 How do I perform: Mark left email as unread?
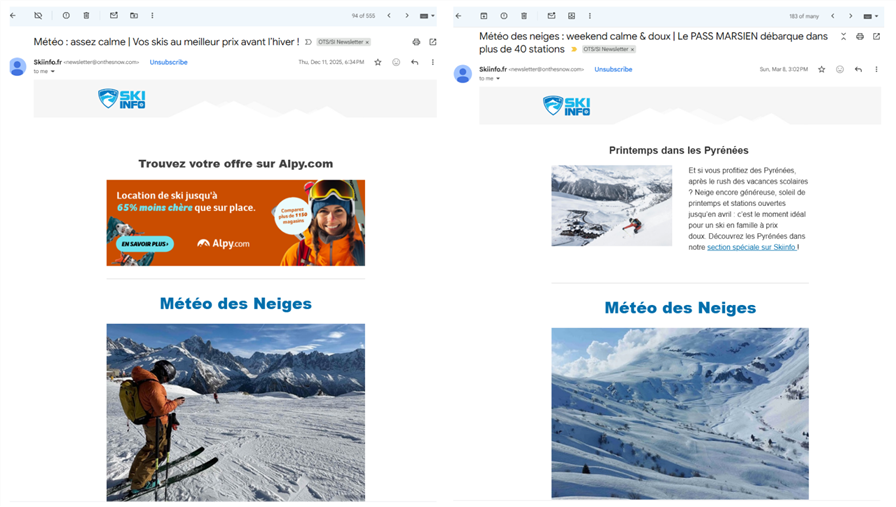114,15
